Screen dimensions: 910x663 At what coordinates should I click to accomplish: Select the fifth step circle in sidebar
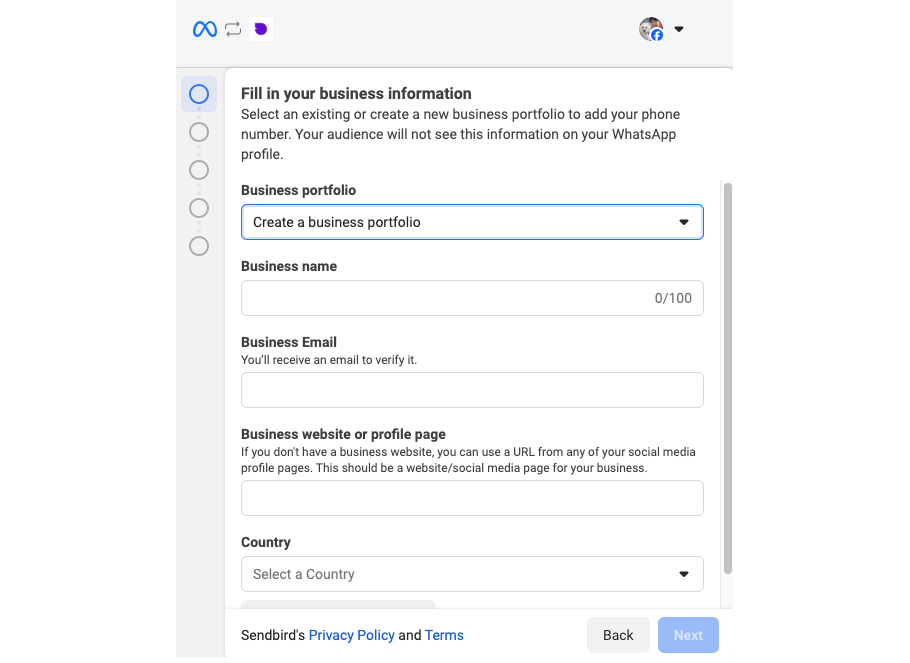click(199, 246)
